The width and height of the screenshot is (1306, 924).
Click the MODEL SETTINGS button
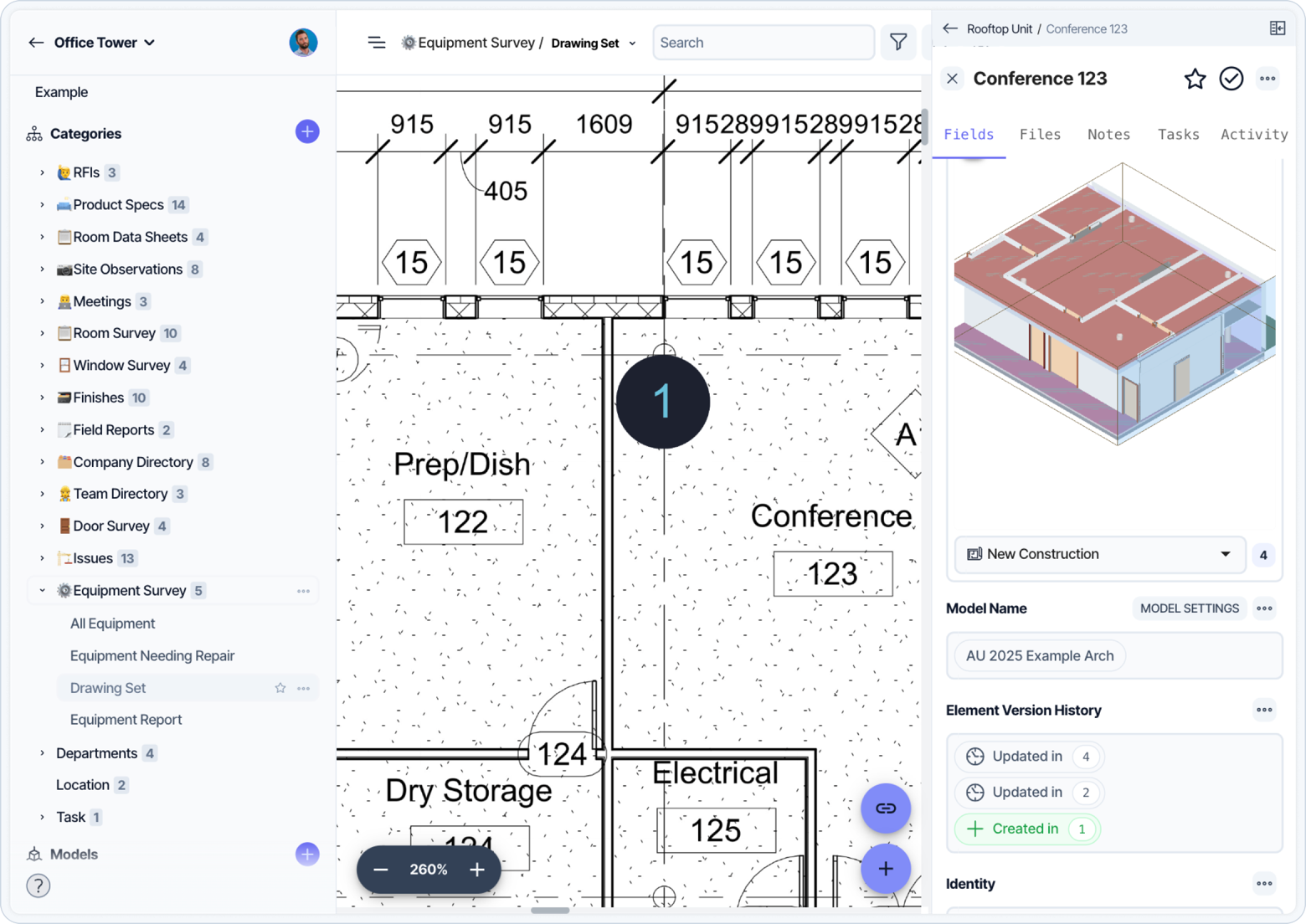(1190, 608)
